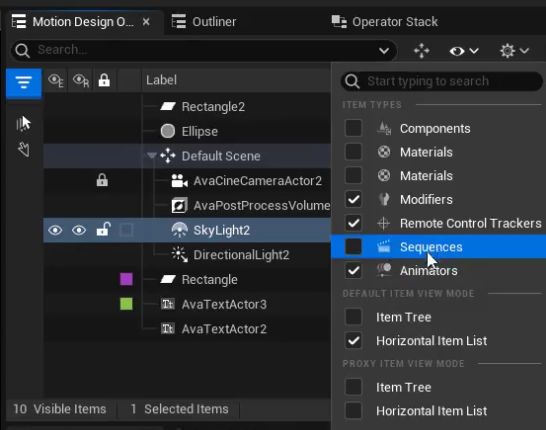
Task: Click the Animators item type icon
Action: [x=384, y=270]
